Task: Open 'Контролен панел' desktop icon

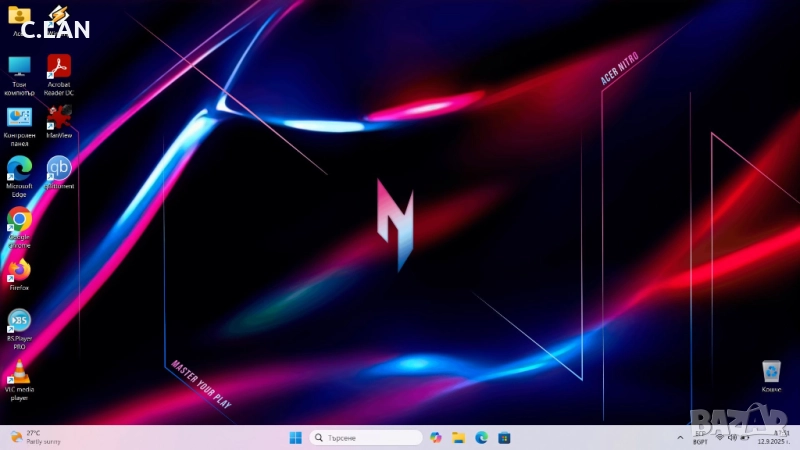Action: click(x=19, y=118)
